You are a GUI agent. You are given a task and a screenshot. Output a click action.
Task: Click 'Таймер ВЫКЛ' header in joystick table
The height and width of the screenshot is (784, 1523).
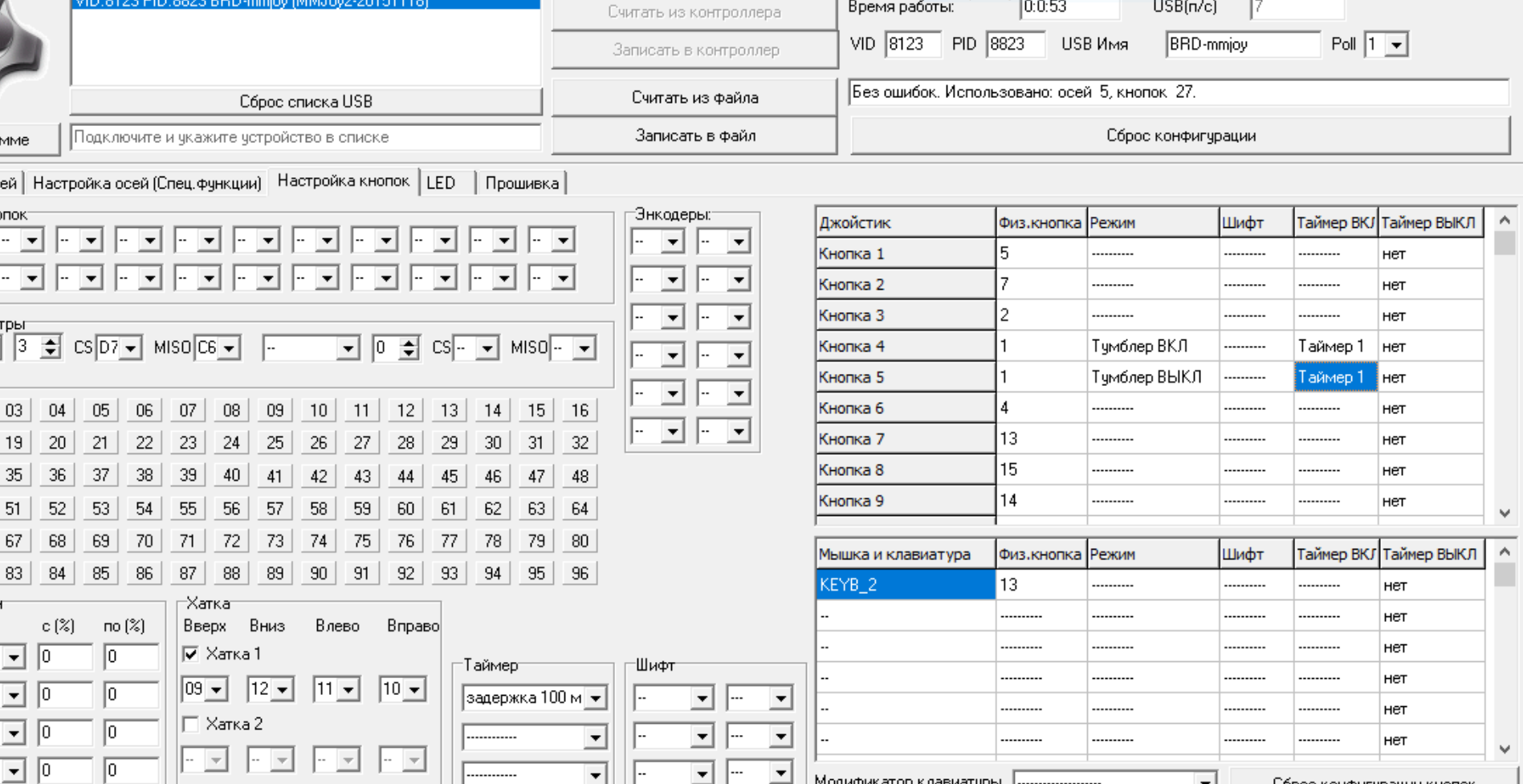pos(1431,223)
